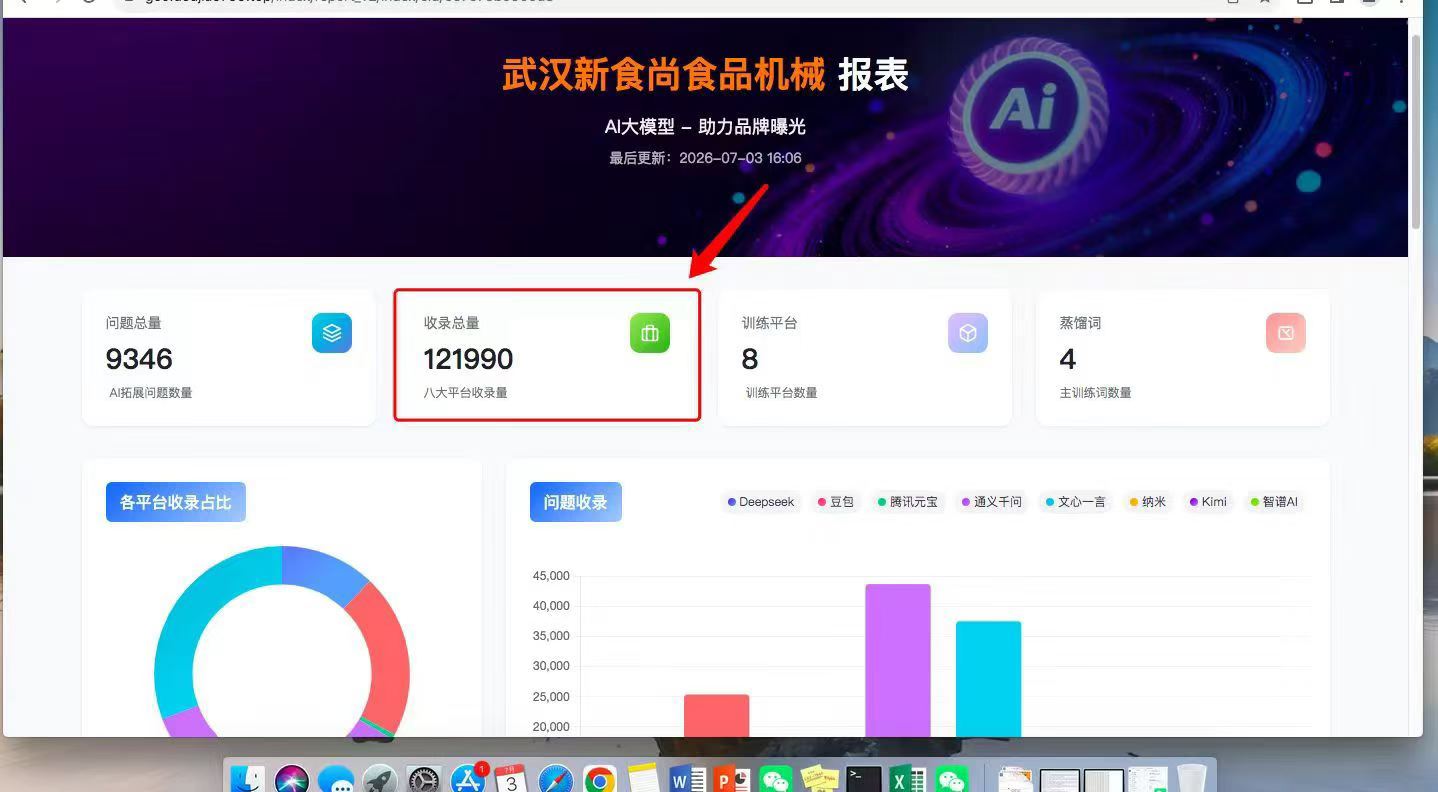Toggle the Deepseek legend item
The image size is (1438, 792).
(x=761, y=502)
